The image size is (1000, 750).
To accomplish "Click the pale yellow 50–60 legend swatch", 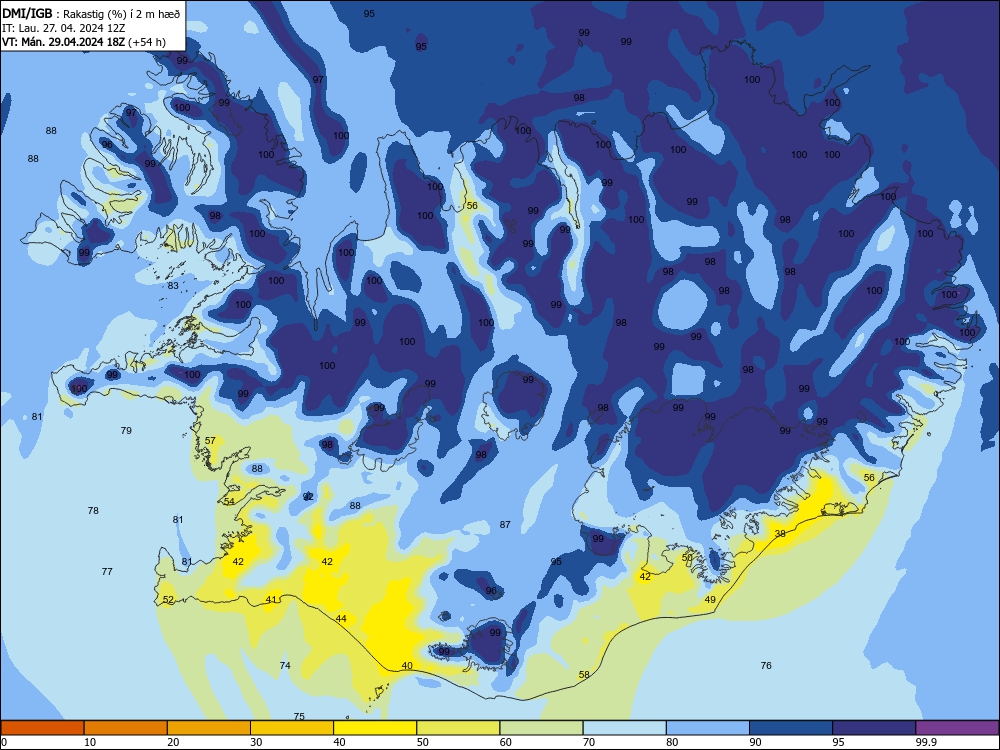I will (459, 728).
